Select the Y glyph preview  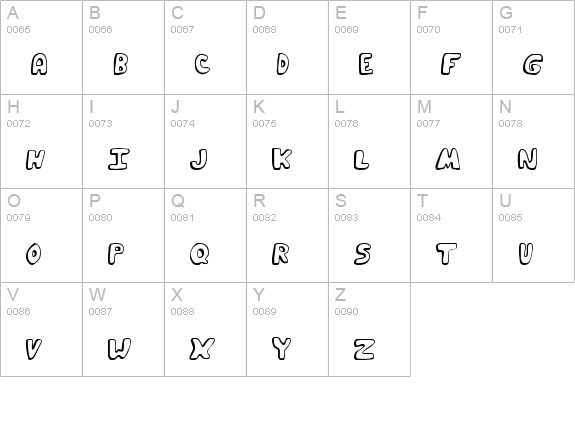click(282, 348)
